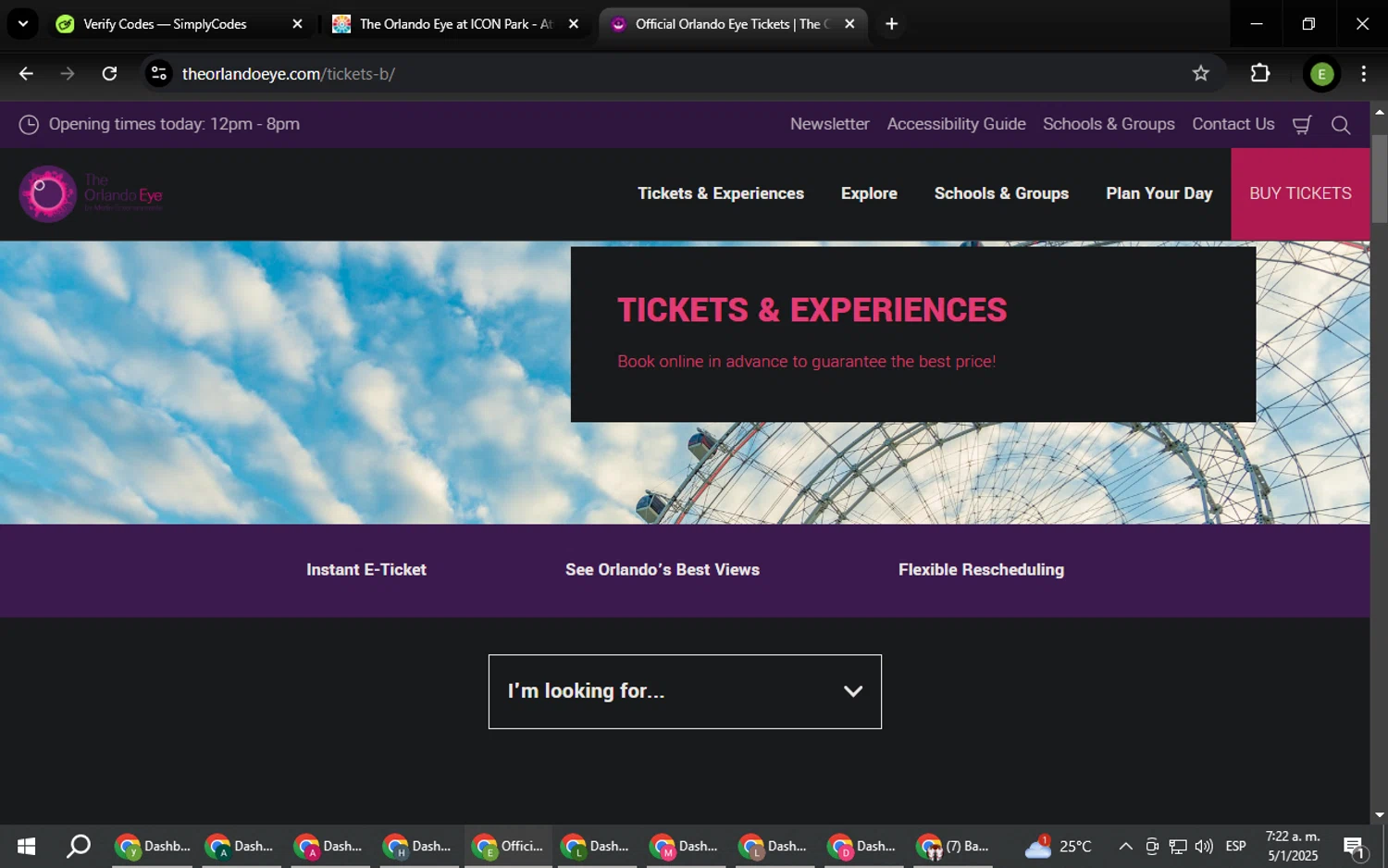Click The Orlando Eye logo
Image resolution: width=1388 pixels, height=868 pixels.
click(91, 193)
